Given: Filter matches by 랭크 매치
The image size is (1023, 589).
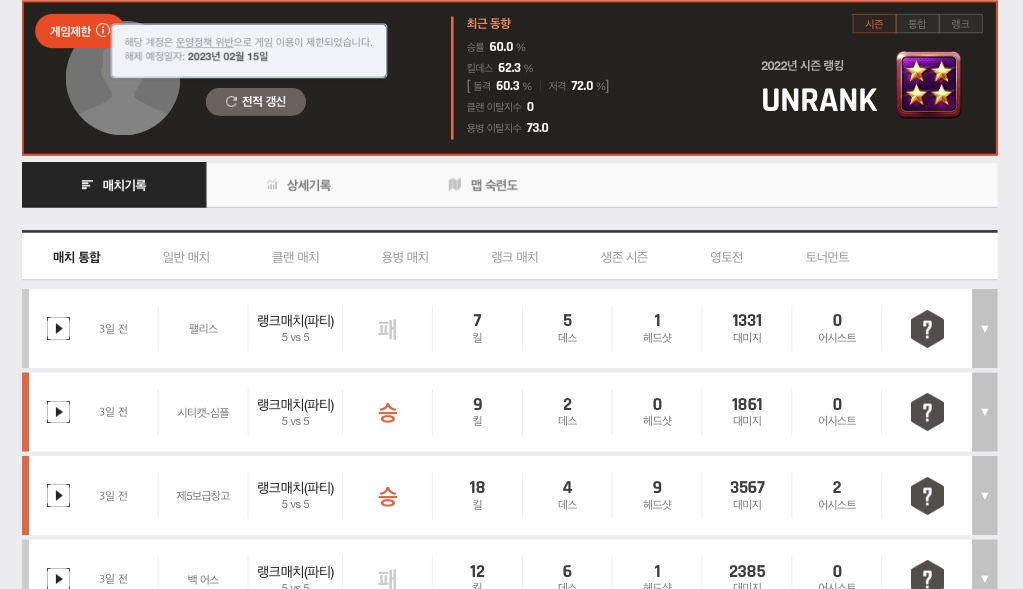Looking at the screenshot, I should (514, 257).
